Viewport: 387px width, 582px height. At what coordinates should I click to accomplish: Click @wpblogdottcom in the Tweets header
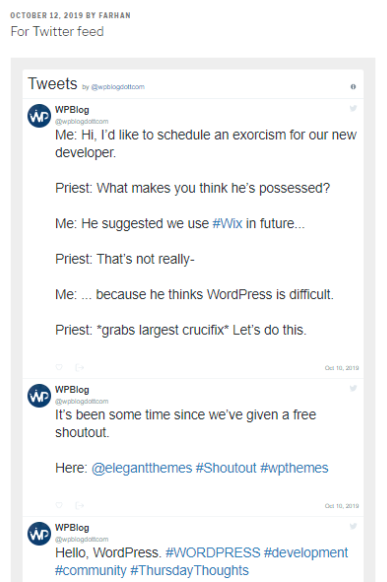(118, 87)
